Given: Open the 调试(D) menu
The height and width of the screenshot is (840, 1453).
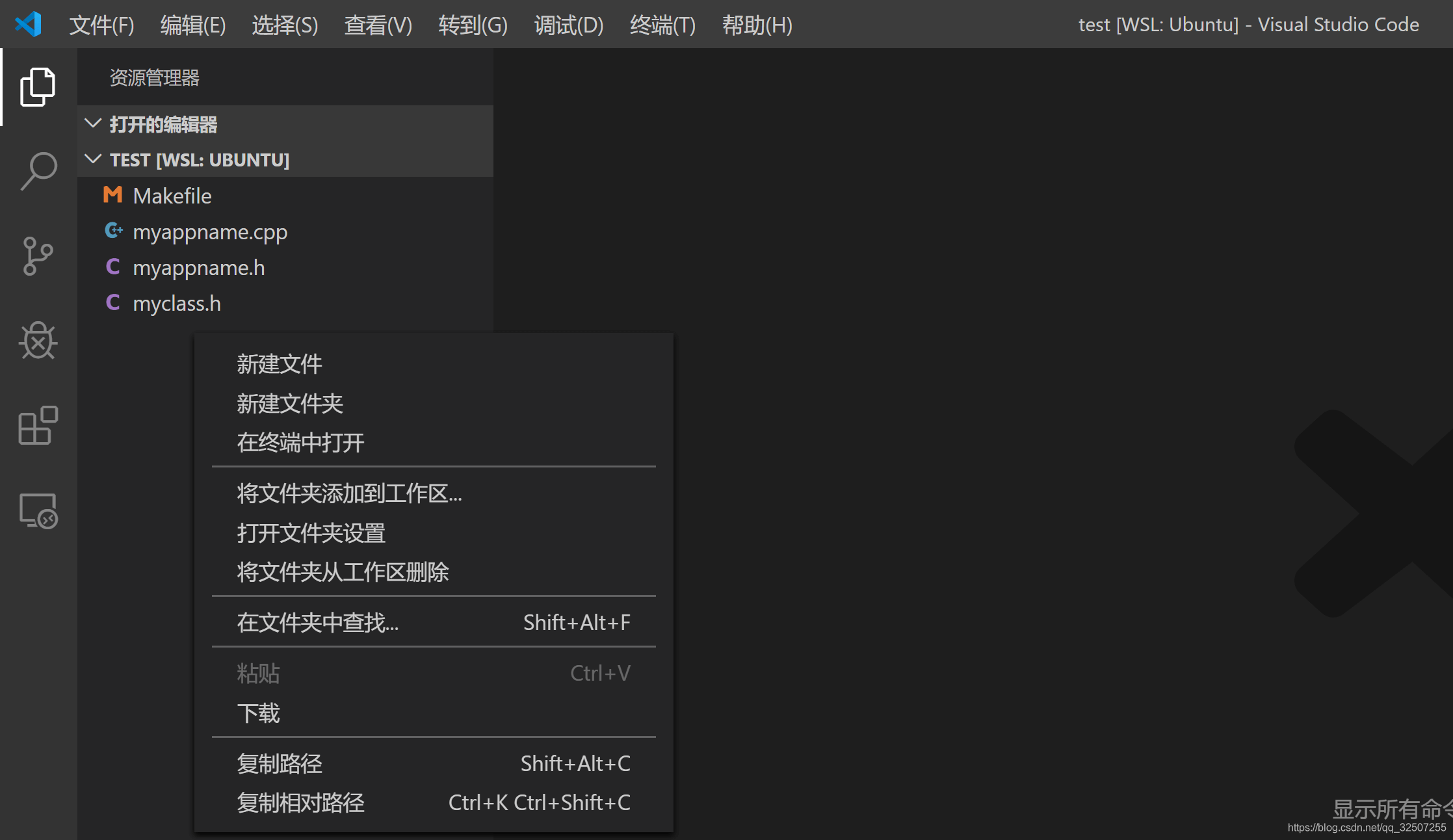Looking at the screenshot, I should [568, 25].
